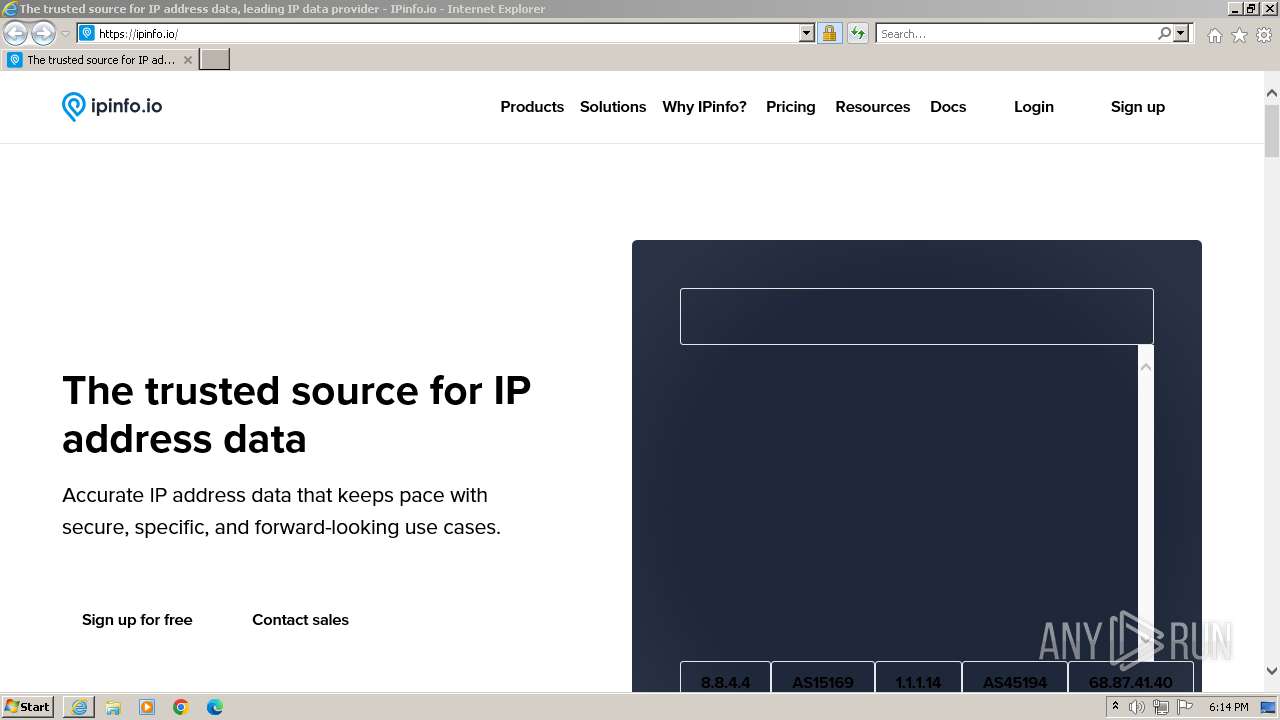This screenshot has width=1280, height=720.
Task: Click the result panel scroll up arrow
Action: (x=1146, y=367)
